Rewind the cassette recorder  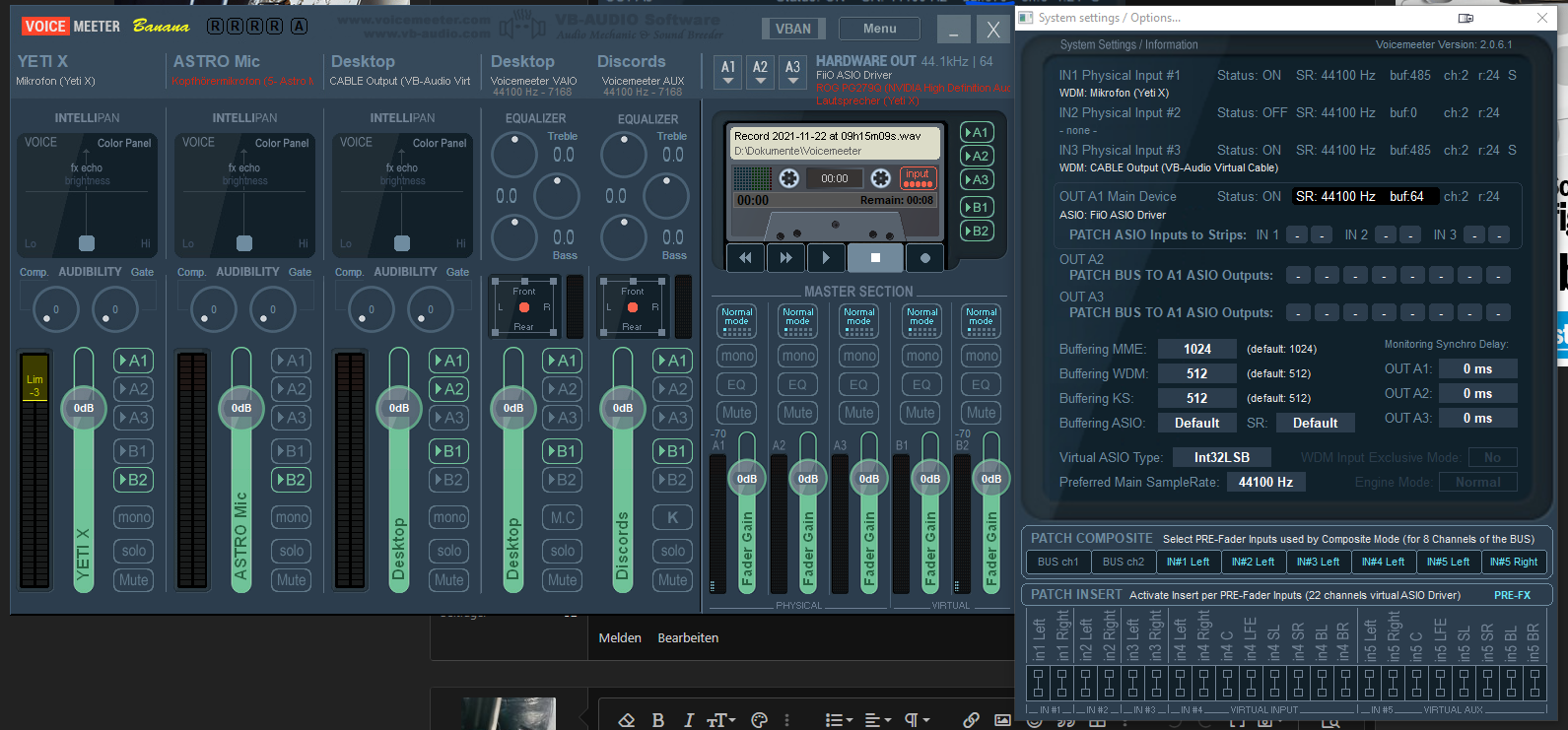[746, 258]
